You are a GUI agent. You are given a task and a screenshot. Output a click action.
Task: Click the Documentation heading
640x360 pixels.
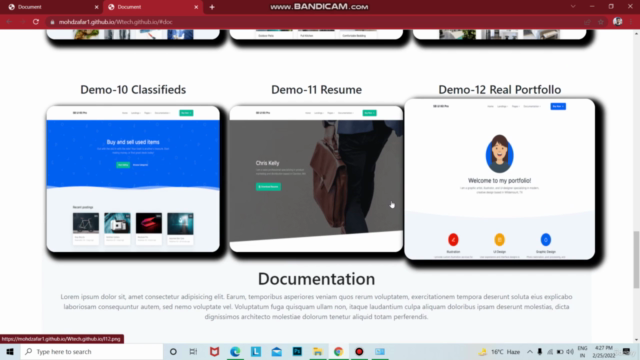pyautogui.click(x=316, y=279)
